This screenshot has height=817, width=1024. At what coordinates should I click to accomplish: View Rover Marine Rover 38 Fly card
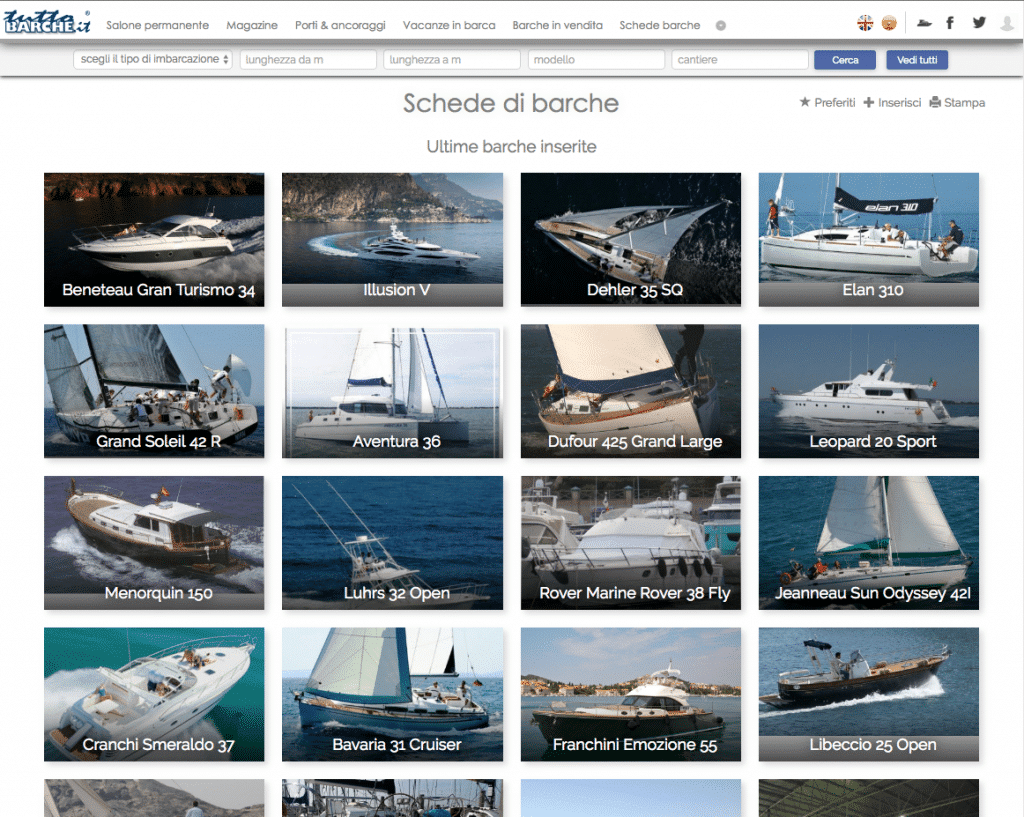[x=631, y=543]
